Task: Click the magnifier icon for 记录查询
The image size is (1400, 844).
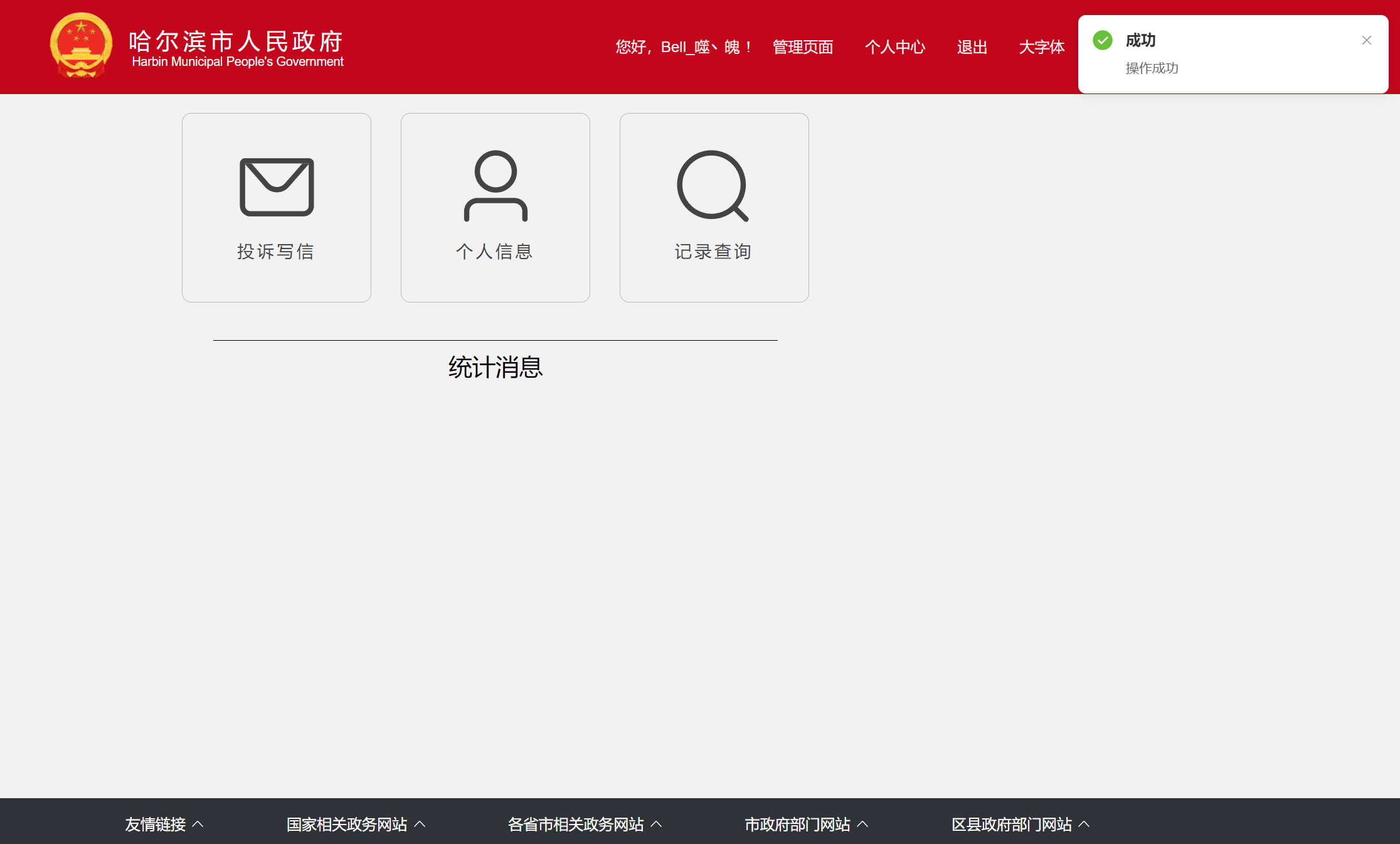Action: coord(713,186)
